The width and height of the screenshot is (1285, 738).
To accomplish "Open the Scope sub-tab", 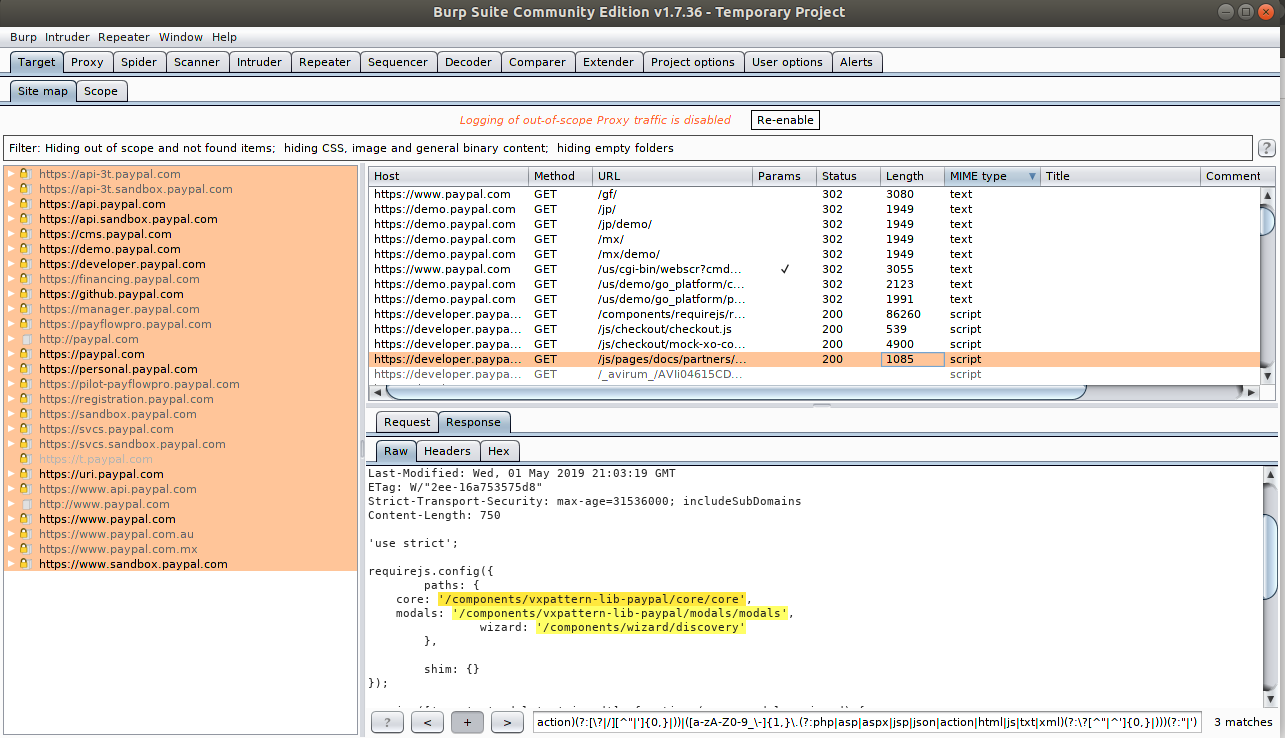I will pyautogui.click(x=101, y=91).
